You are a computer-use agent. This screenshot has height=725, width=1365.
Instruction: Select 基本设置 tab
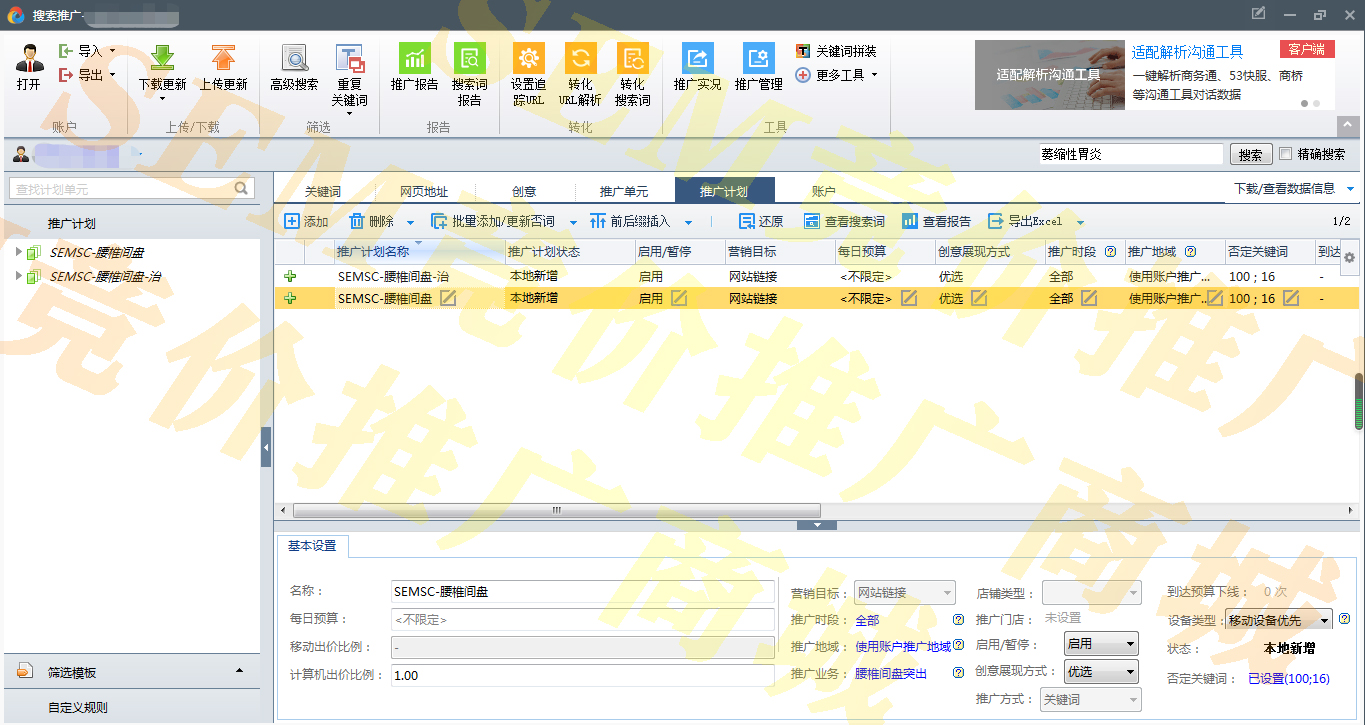312,546
